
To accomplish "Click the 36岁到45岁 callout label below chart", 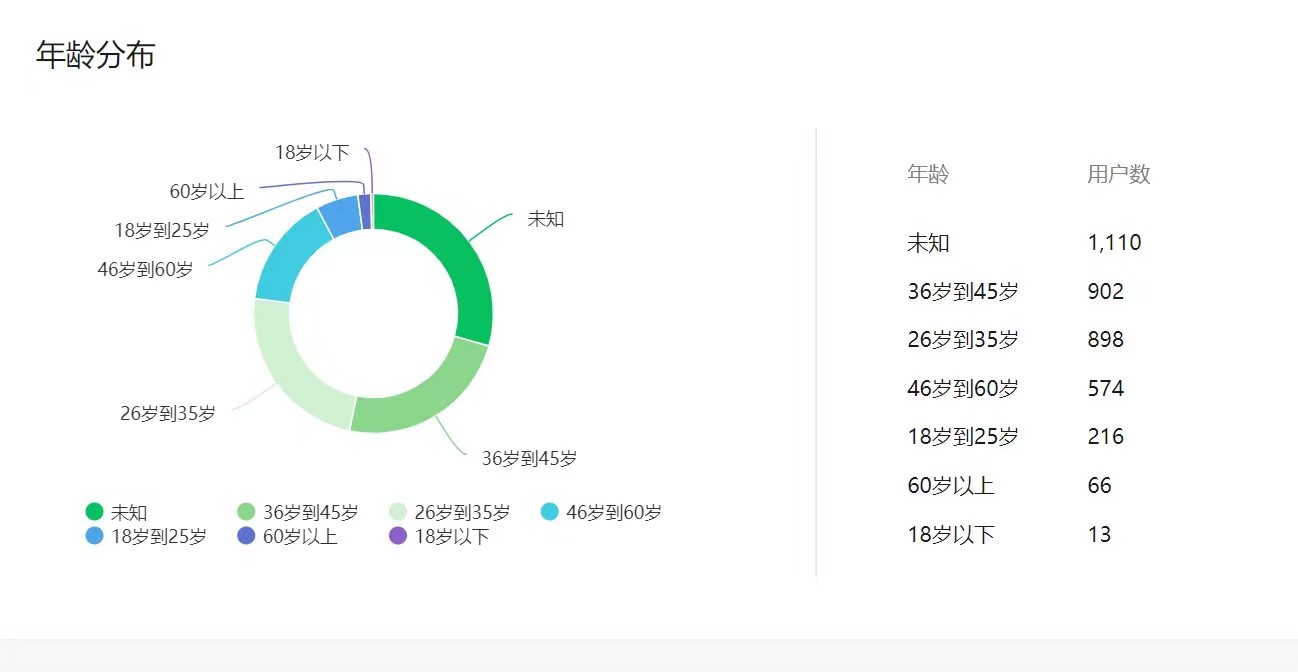I will pos(529,459).
